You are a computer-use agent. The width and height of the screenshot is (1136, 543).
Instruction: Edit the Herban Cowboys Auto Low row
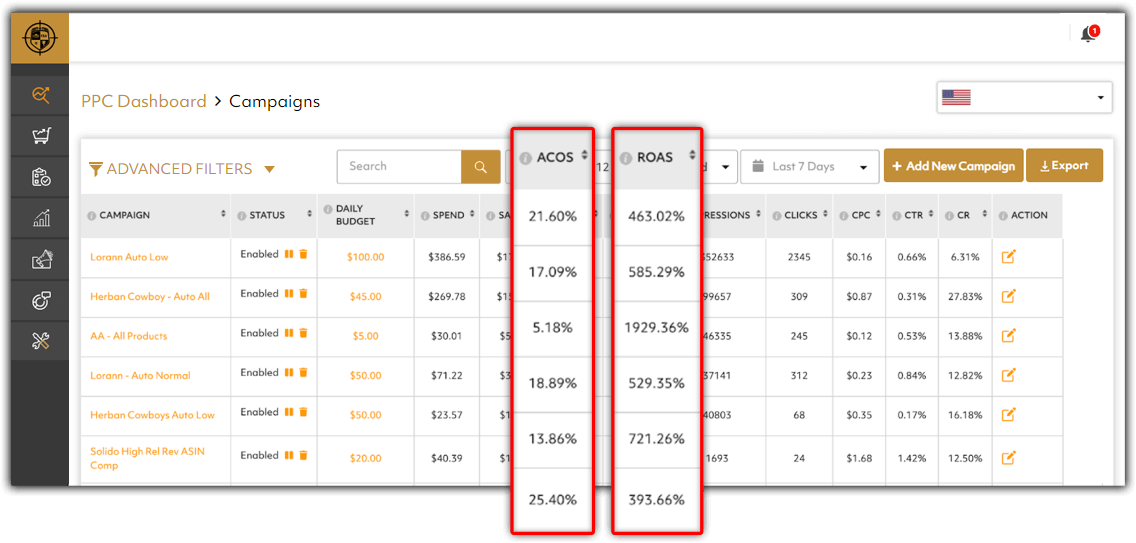pyautogui.click(x=1008, y=415)
